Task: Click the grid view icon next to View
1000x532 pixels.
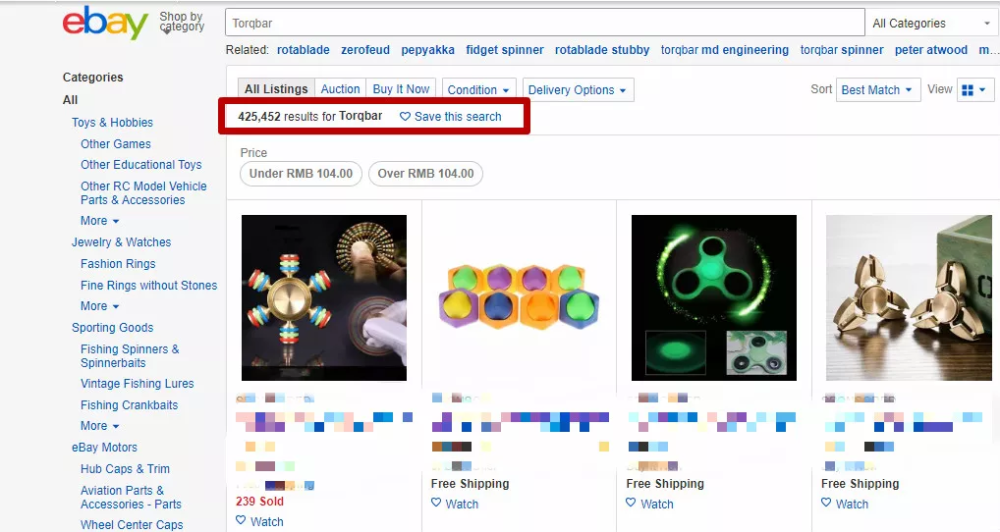Action: (967, 90)
